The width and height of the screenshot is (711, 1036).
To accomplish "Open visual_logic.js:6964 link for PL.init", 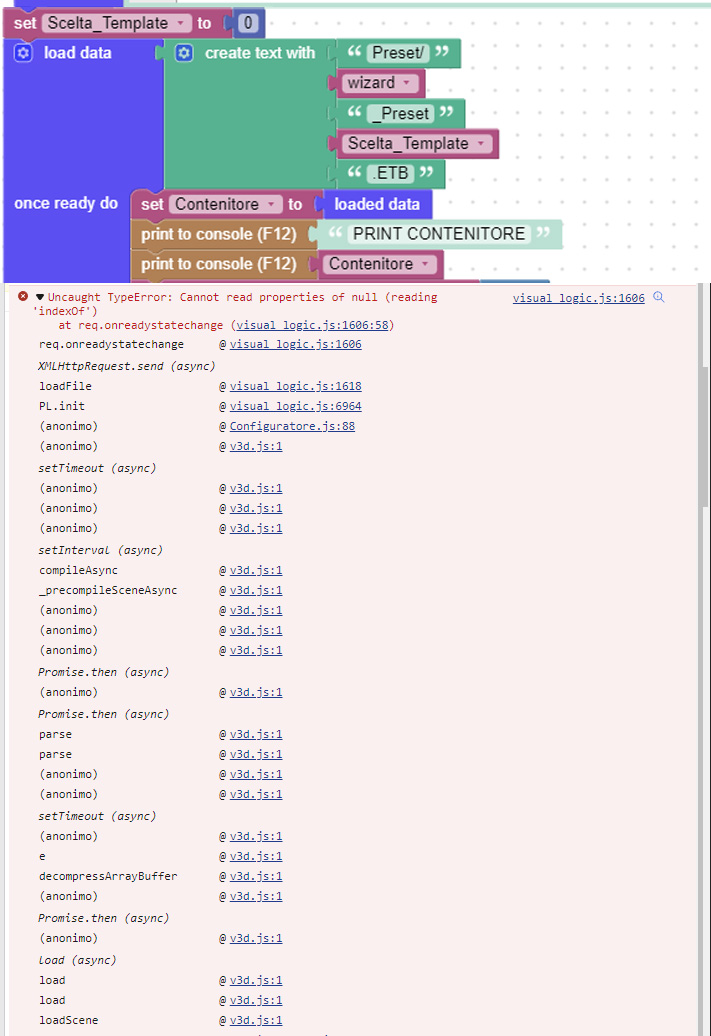I will point(295,406).
